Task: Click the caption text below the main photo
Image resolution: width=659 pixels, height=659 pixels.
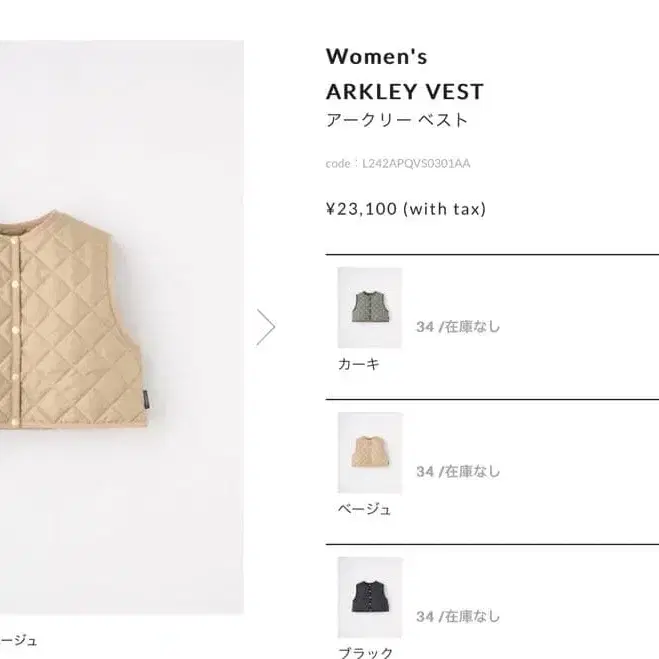Action: coord(18,640)
